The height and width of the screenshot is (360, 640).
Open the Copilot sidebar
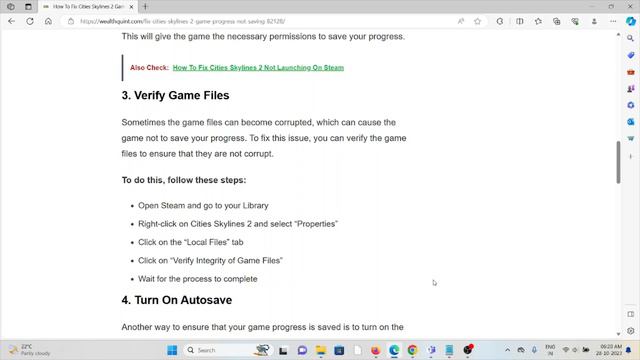pos(631,21)
